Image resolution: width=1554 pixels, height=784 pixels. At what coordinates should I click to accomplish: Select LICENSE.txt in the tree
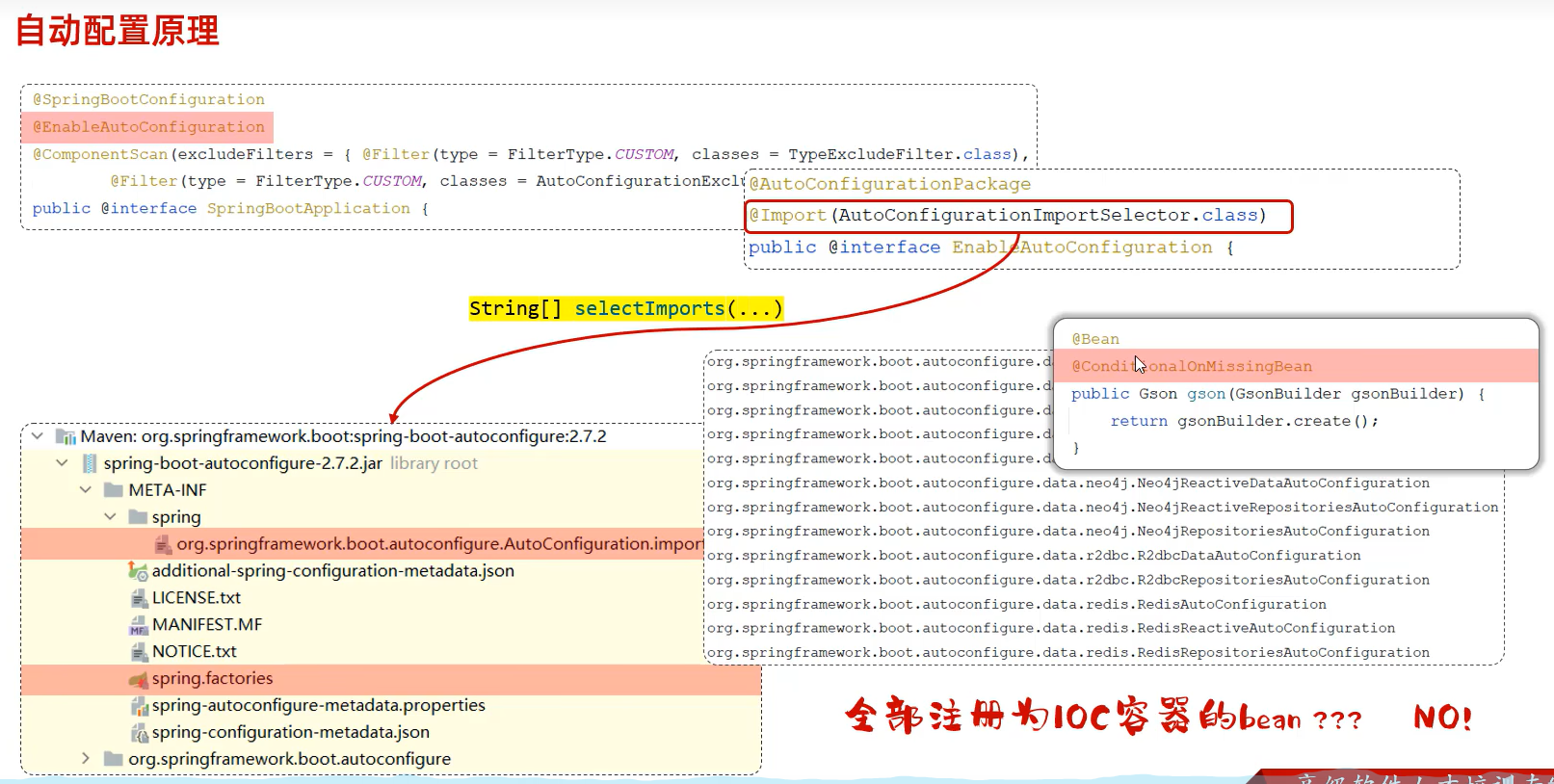click(196, 598)
